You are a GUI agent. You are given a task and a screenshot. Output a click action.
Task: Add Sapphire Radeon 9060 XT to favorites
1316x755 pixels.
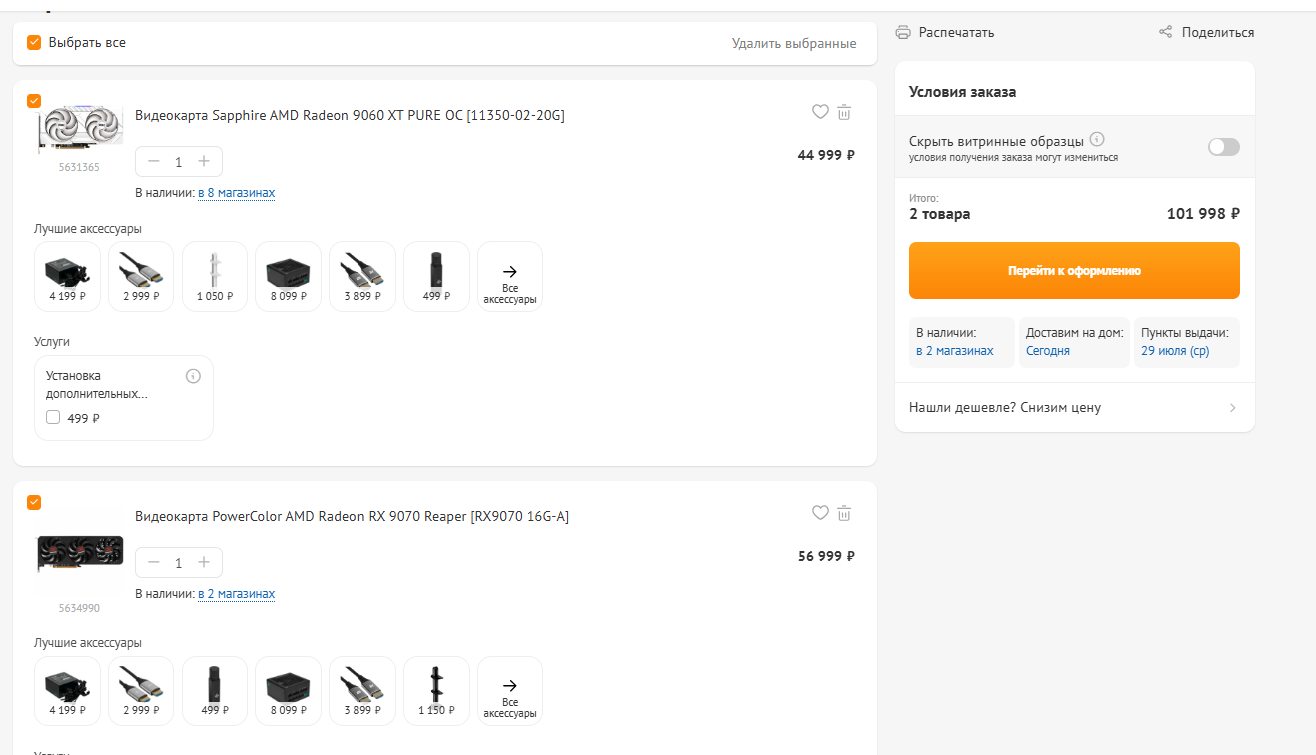pyautogui.click(x=820, y=112)
